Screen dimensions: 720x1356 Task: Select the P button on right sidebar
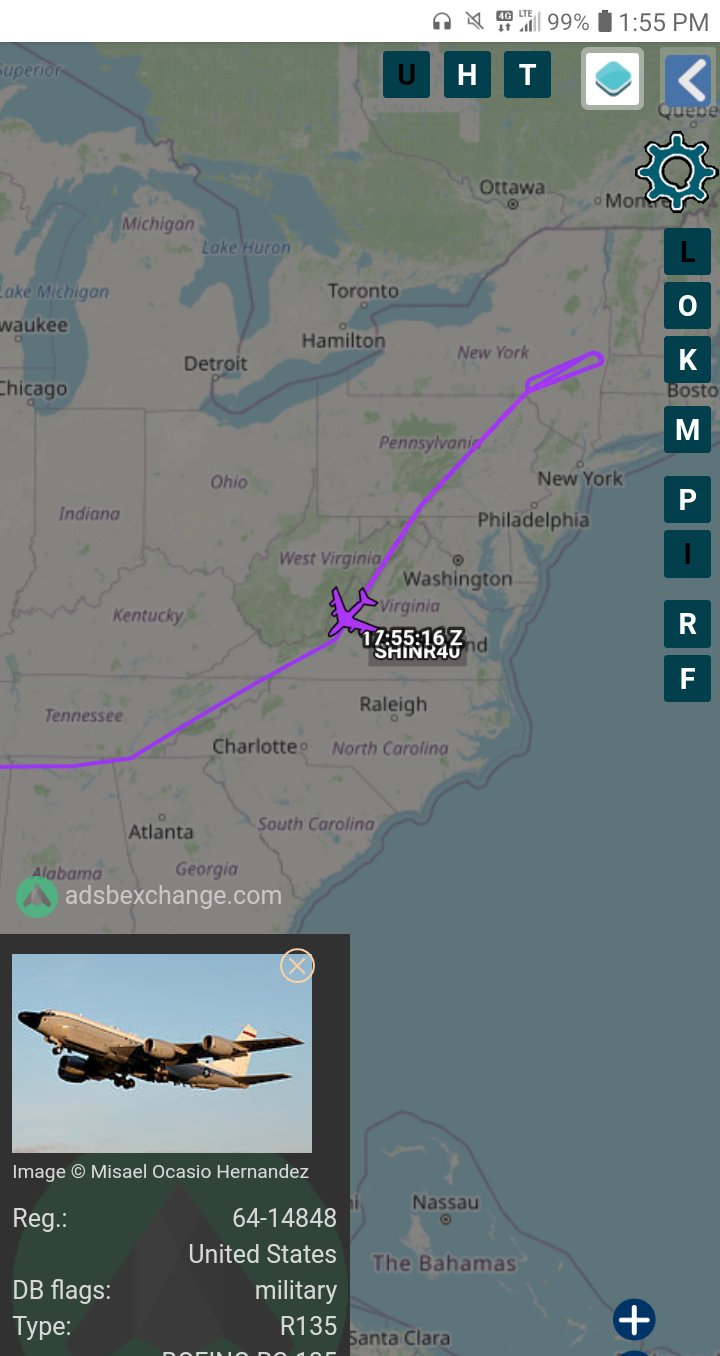coord(687,500)
